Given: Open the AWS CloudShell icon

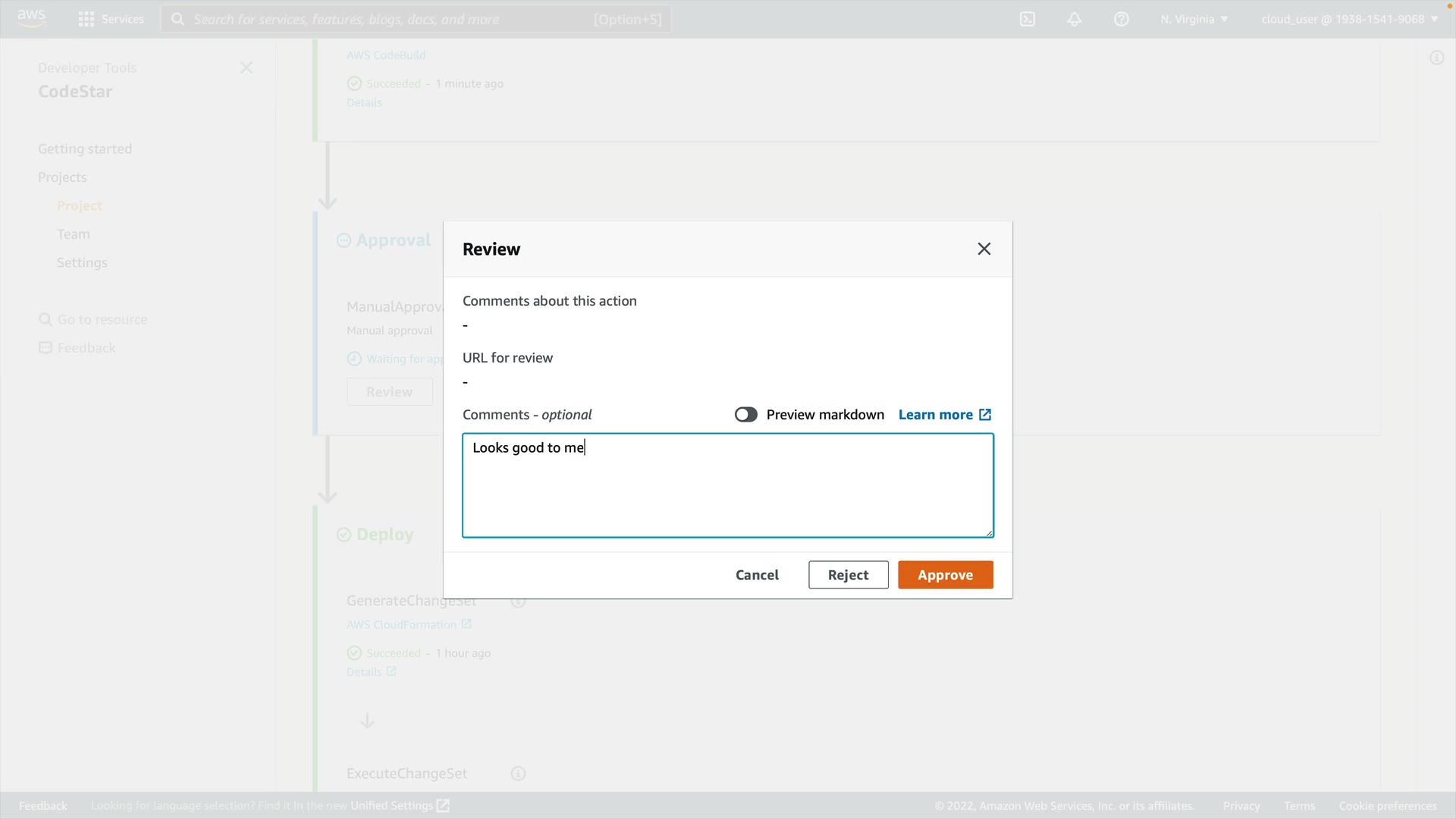Looking at the screenshot, I should pos(1028,19).
